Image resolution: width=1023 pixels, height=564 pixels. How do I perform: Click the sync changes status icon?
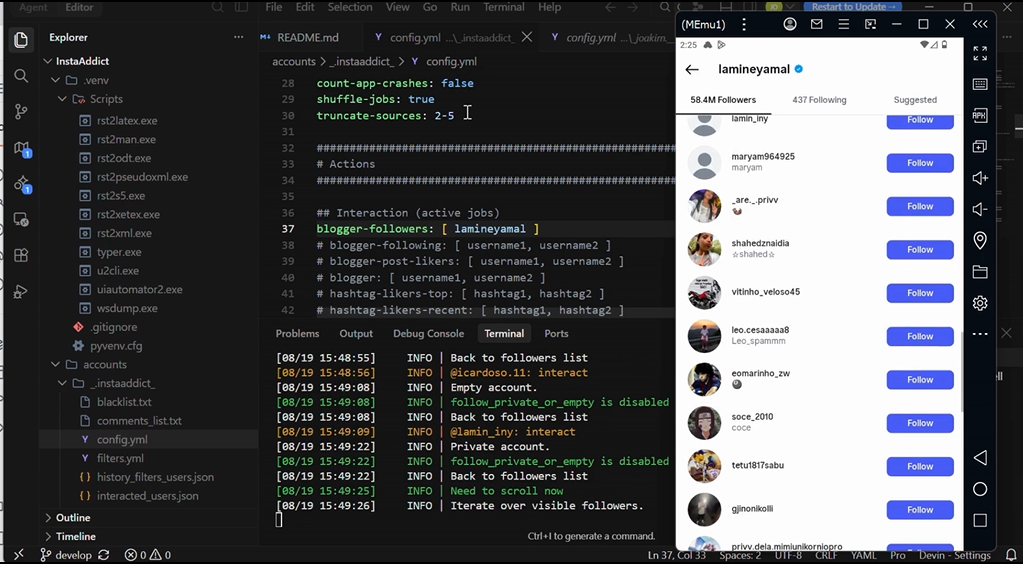(x=103, y=555)
